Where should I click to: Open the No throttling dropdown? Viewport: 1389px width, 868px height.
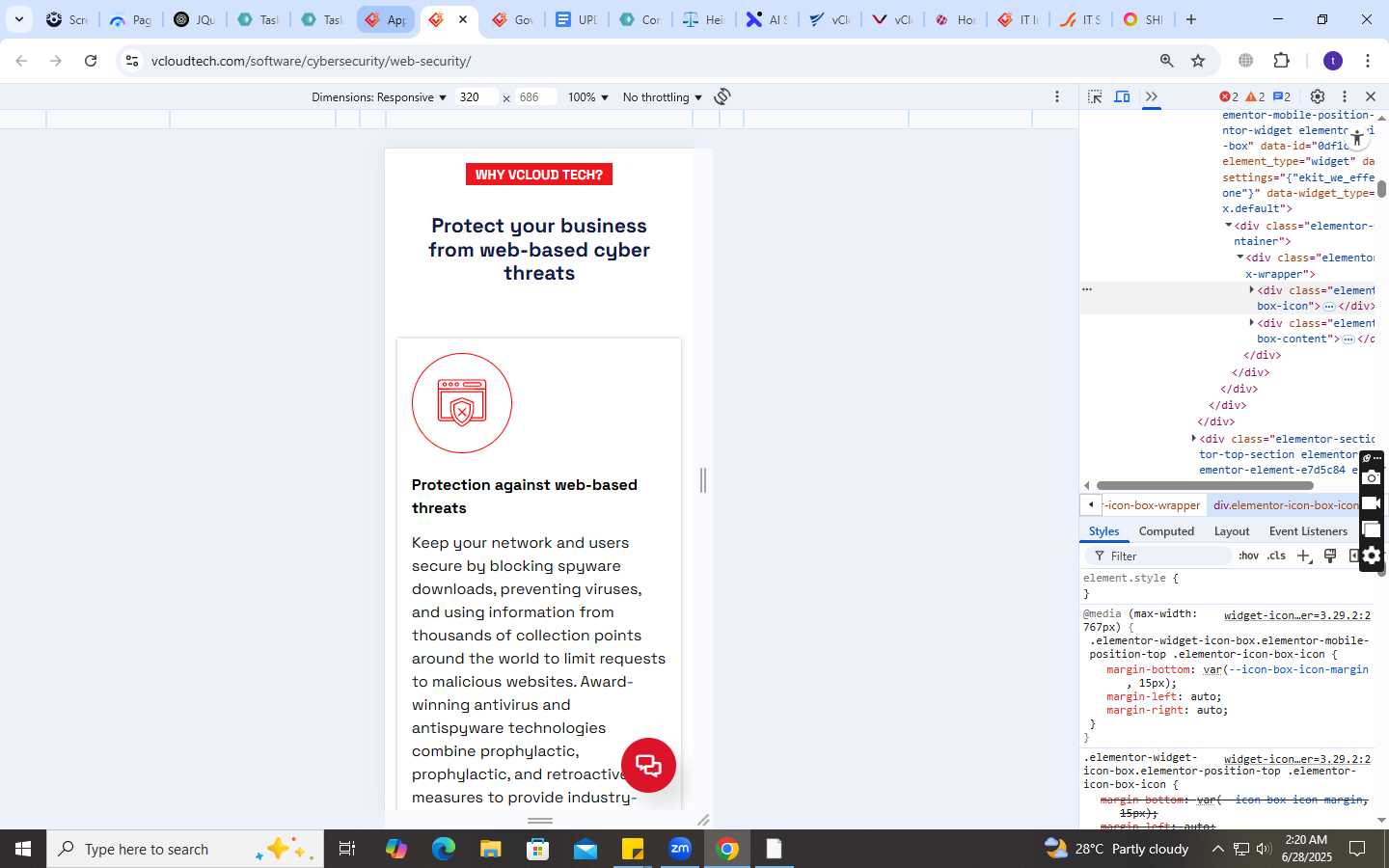(x=663, y=97)
